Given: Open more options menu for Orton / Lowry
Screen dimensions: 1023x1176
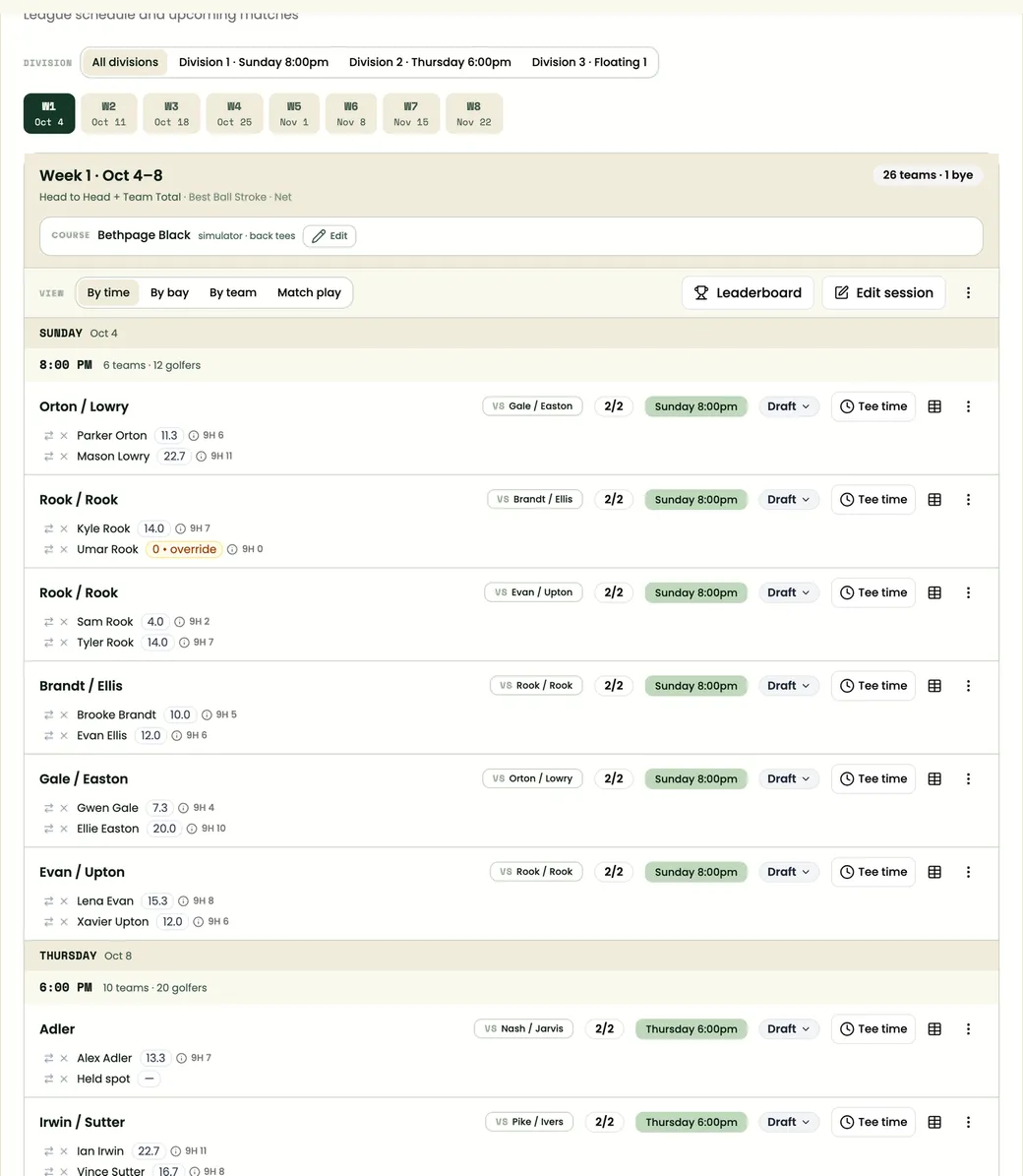Looking at the screenshot, I should (x=968, y=406).
